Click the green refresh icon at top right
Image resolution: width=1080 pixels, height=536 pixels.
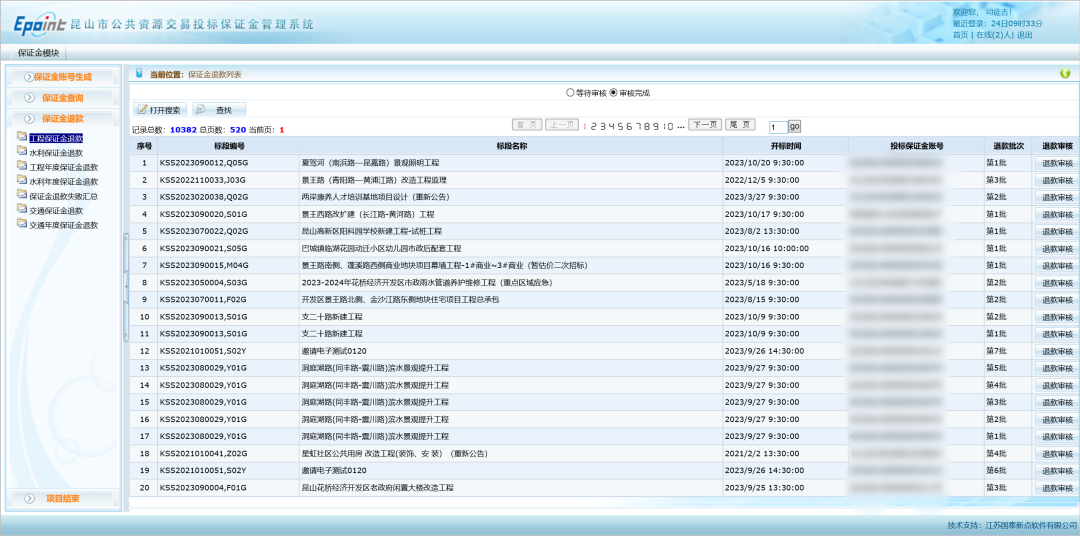pyautogui.click(x=1065, y=74)
